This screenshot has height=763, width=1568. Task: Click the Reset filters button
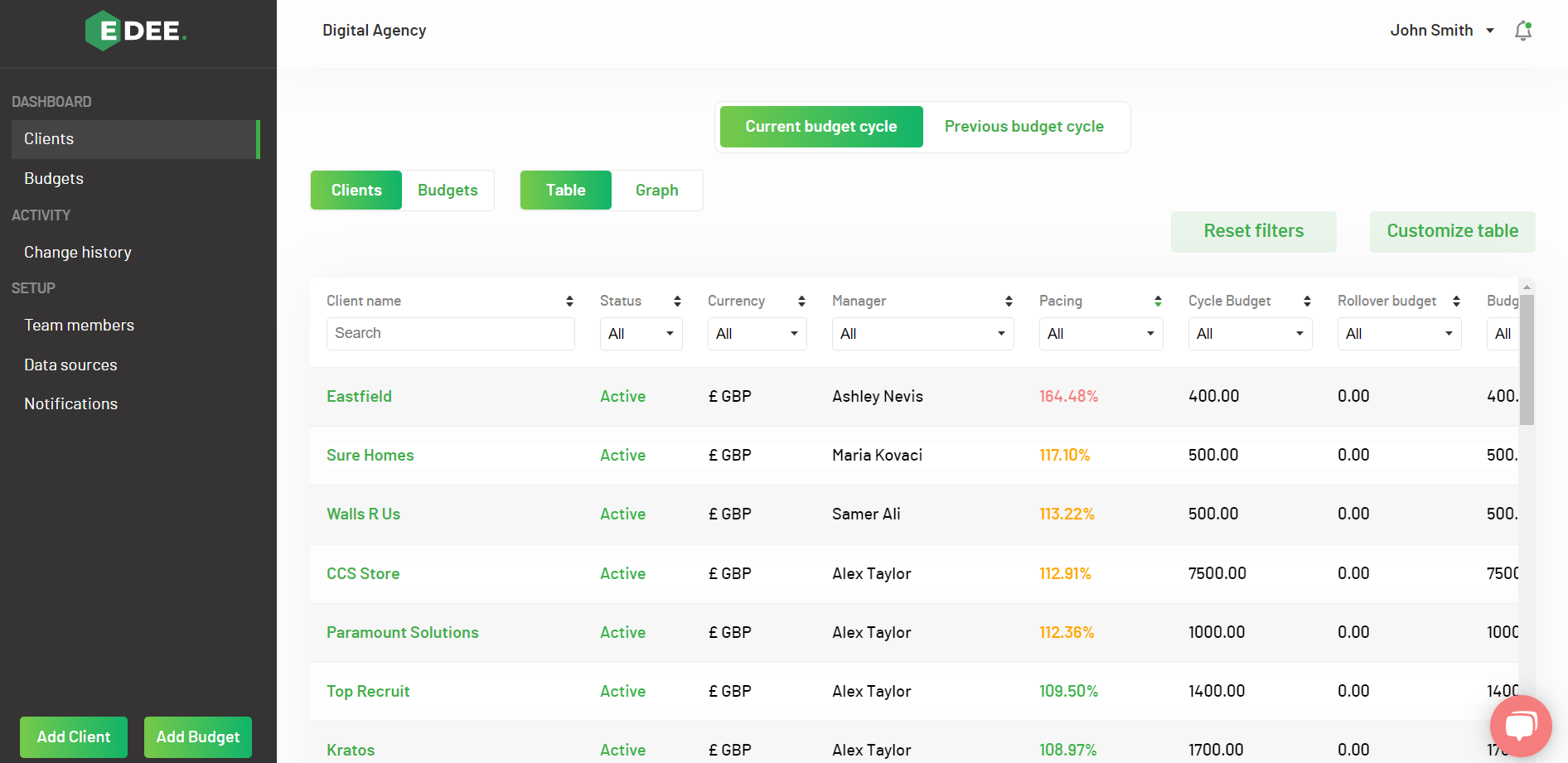1253,231
